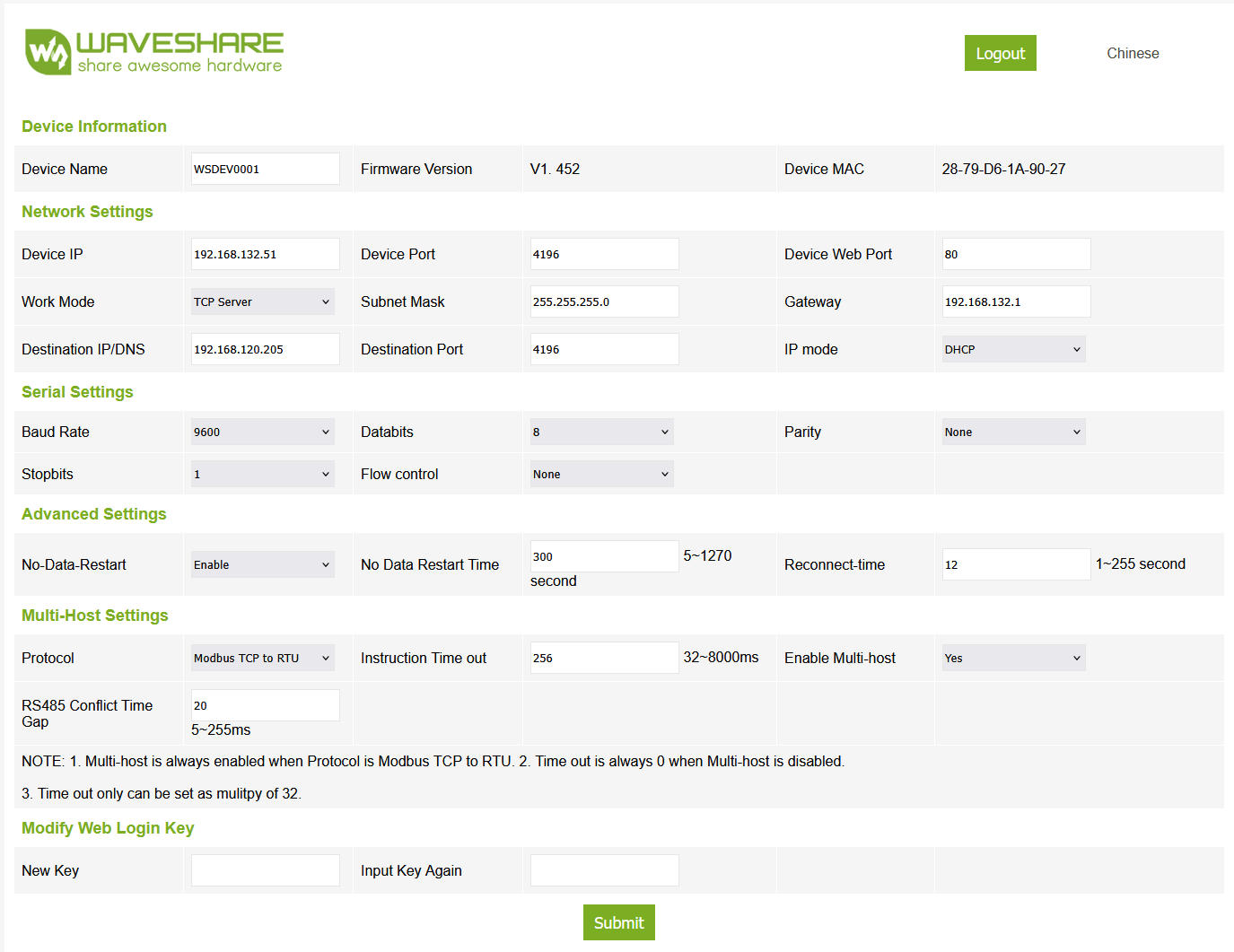Submit the configuration form
Viewport: 1234px width, 952px height.
(618, 922)
